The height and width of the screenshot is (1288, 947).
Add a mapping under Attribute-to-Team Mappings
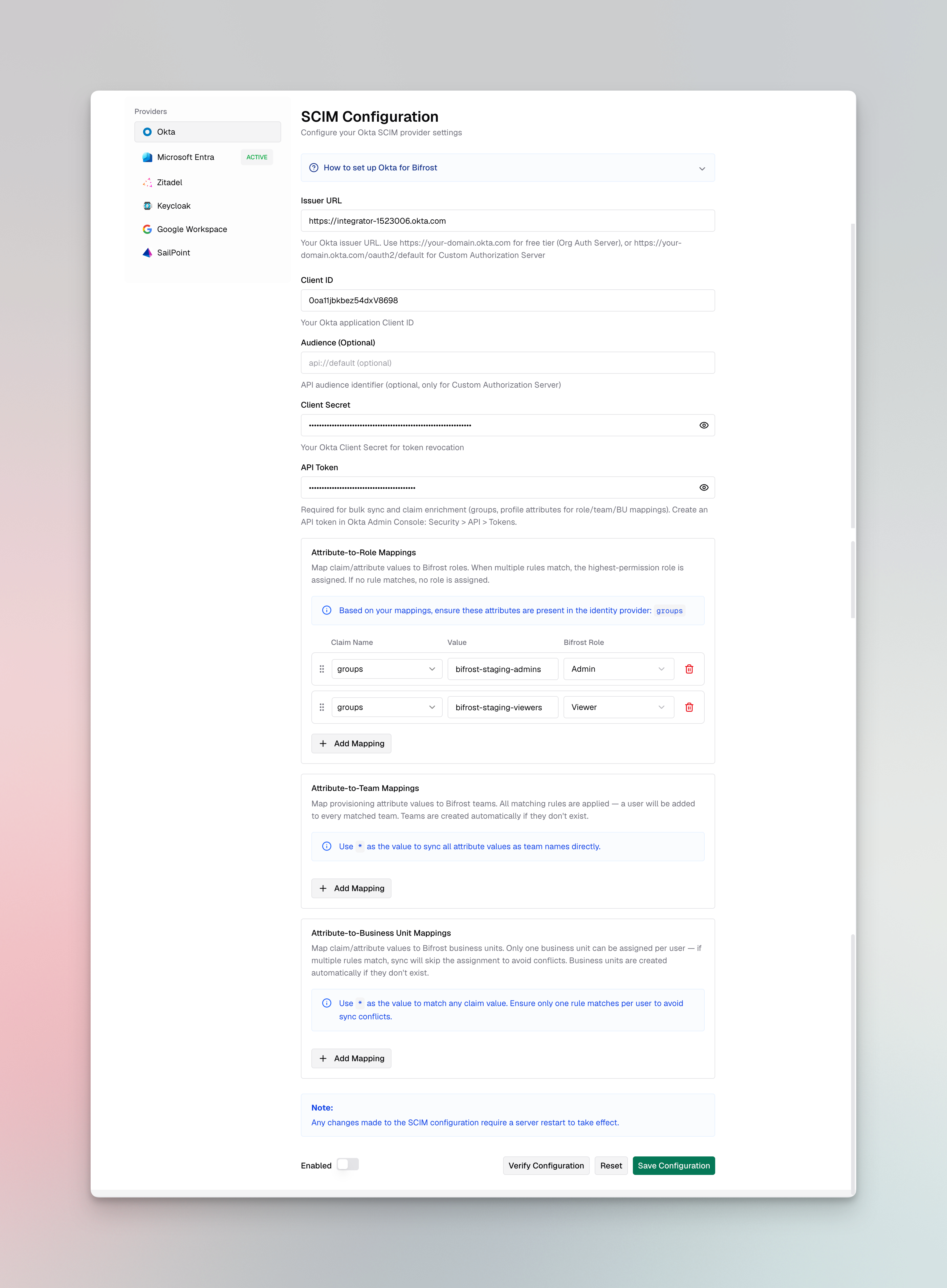point(351,889)
